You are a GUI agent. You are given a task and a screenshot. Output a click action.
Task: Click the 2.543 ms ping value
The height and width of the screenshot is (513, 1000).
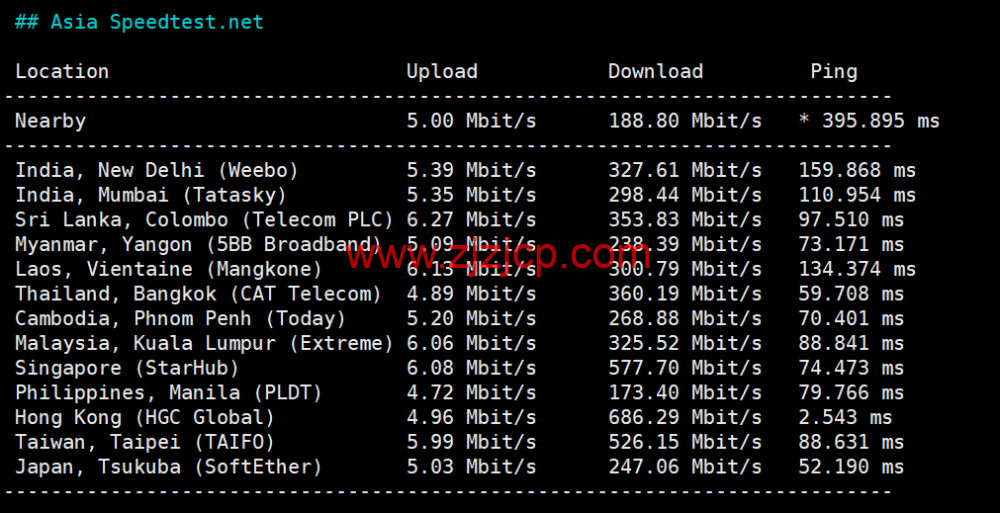coord(844,417)
